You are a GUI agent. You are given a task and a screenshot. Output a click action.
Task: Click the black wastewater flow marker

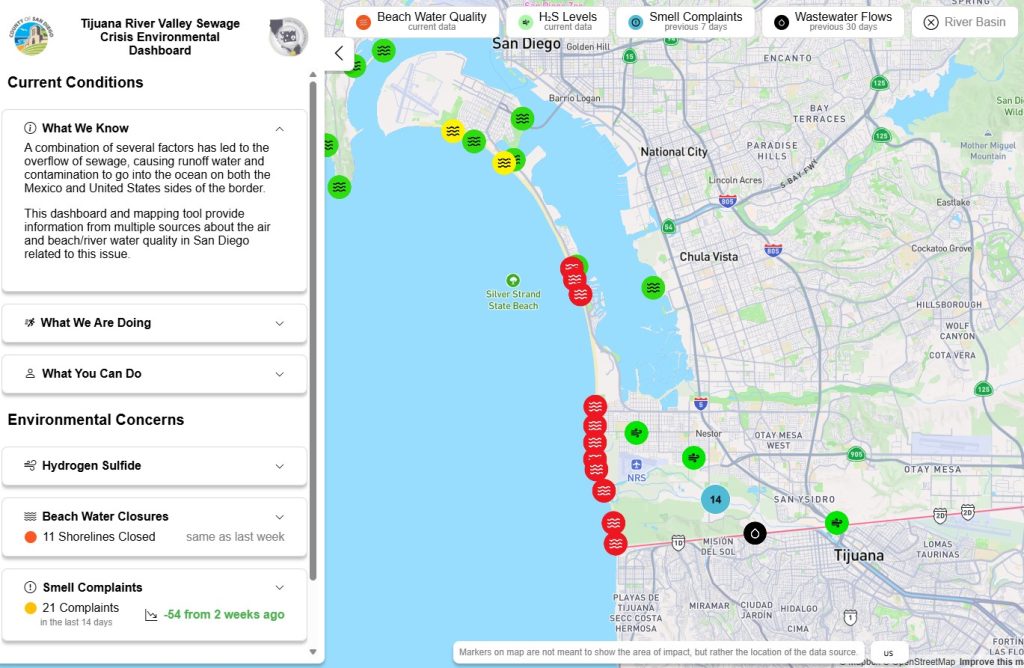[x=755, y=533]
